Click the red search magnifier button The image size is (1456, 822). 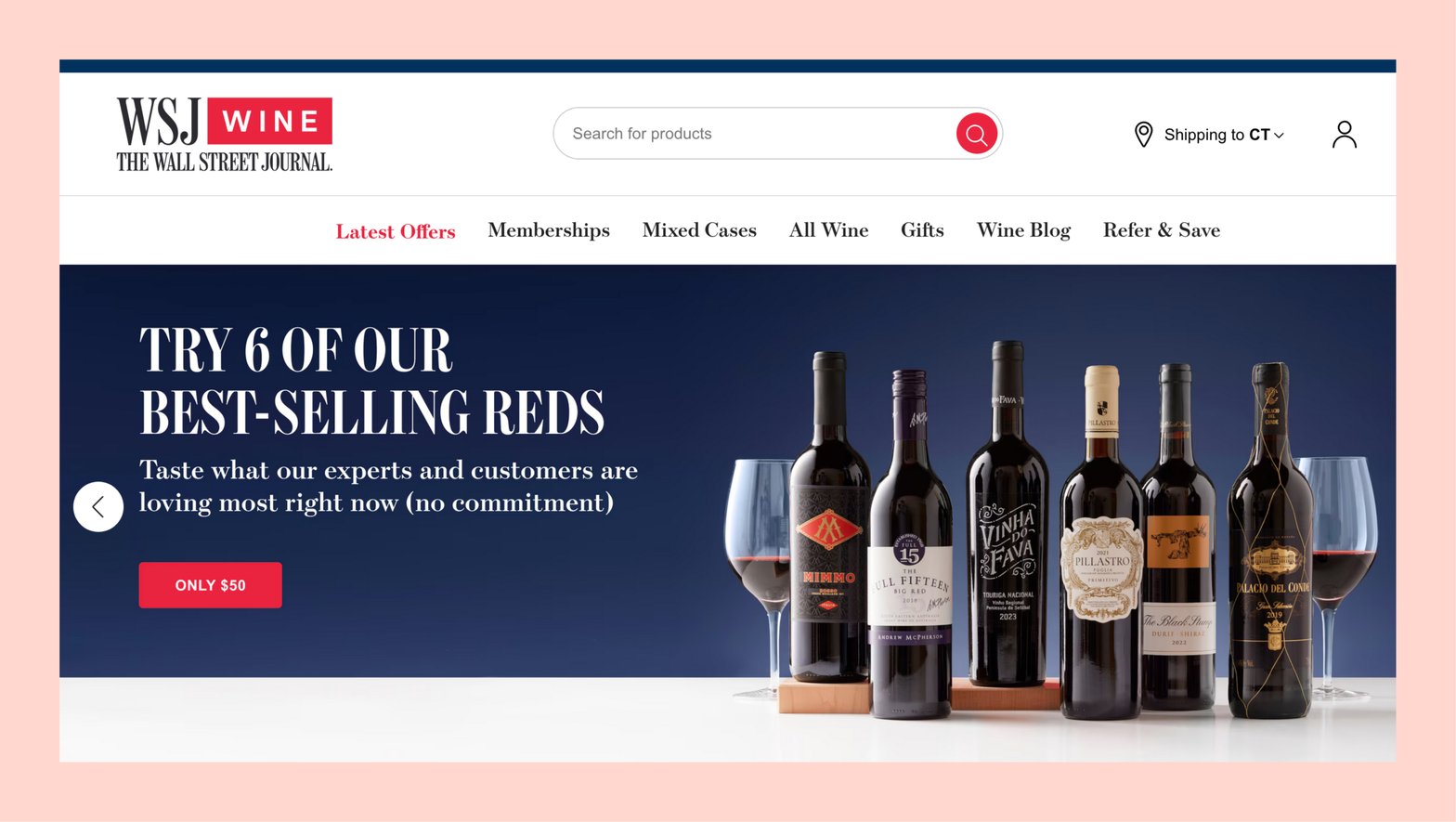pos(977,134)
